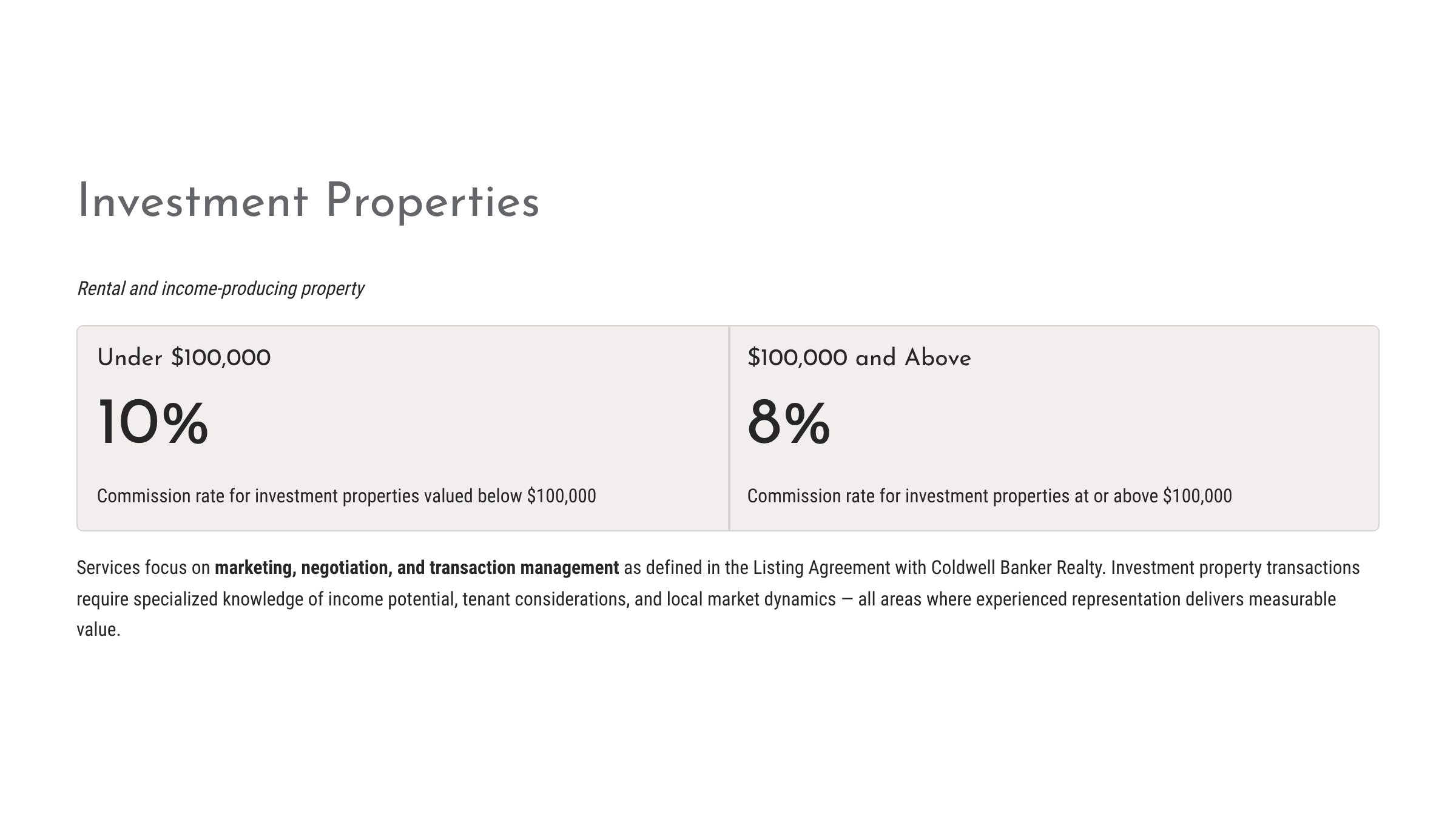Click the Under $100,000 card title
1456x819 pixels.
(184, 358)
